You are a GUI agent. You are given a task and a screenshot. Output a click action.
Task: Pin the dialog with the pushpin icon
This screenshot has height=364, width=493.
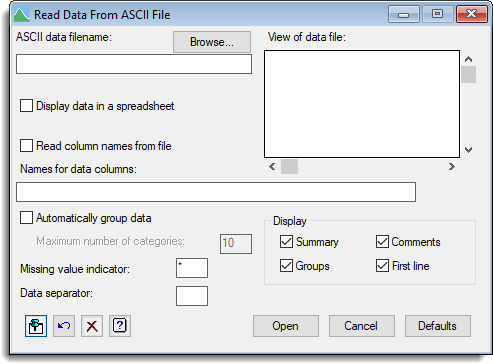[x=36, y=326]
